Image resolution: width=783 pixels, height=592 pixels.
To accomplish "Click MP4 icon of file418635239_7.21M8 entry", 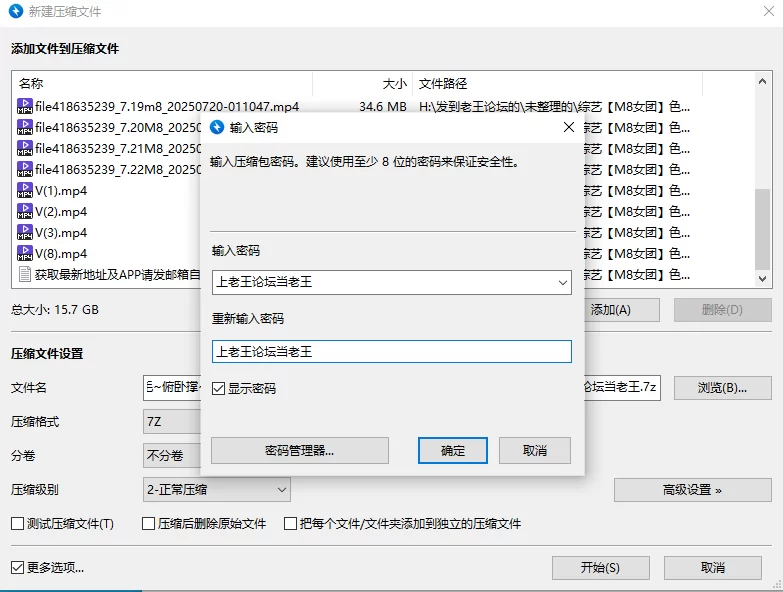I will (x=24, y=148).
